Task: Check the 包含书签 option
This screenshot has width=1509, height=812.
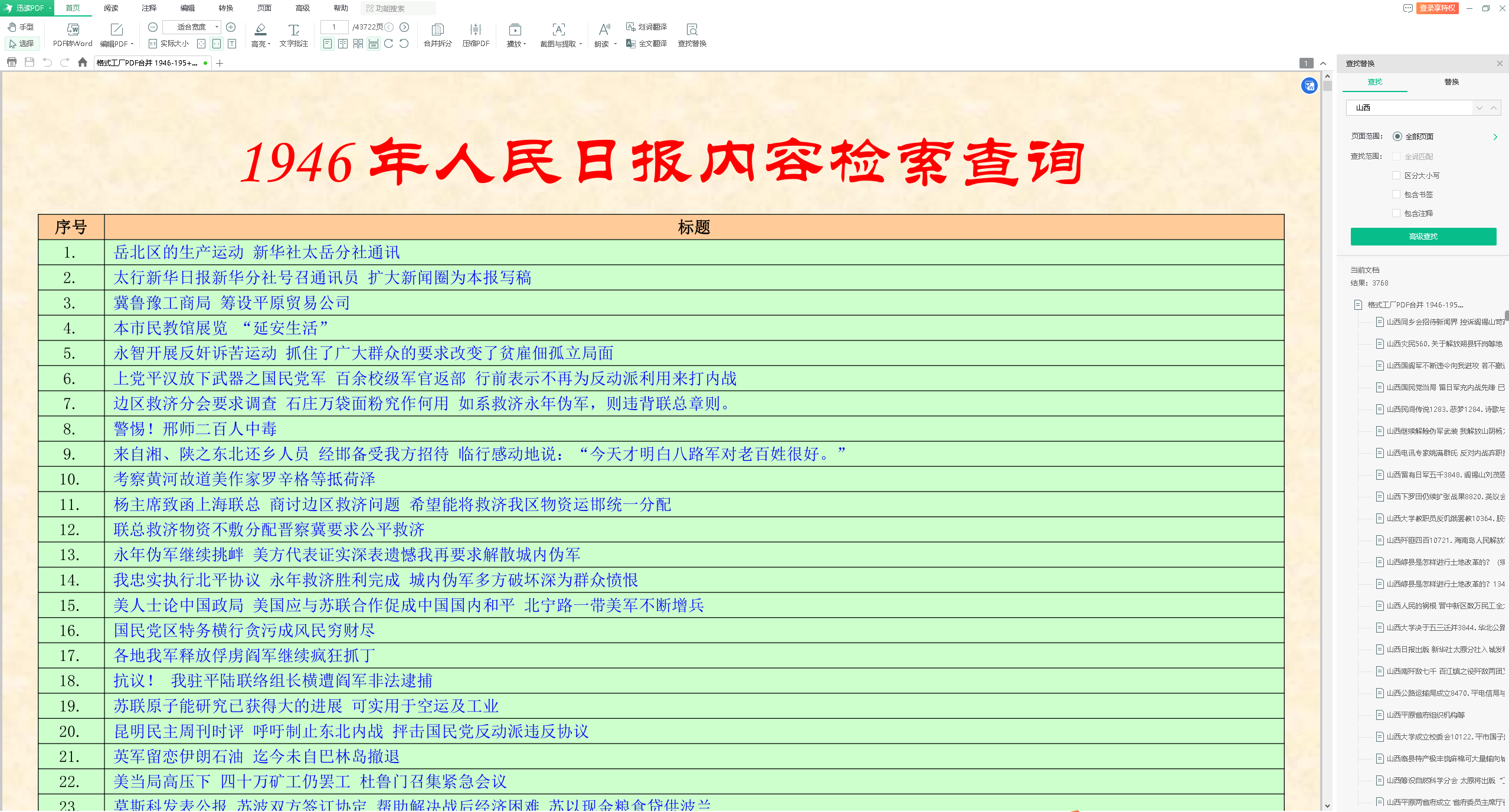Action: [1396, 194]
